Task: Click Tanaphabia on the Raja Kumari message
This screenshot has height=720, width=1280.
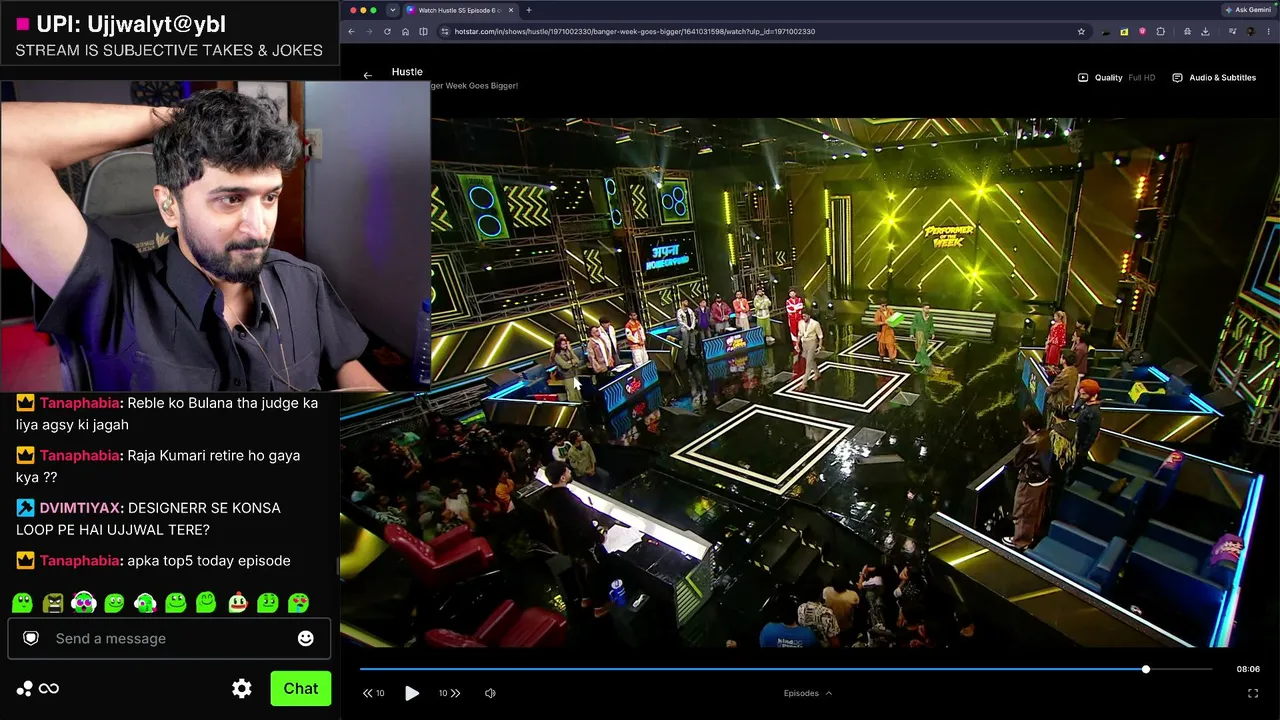Action: click(x=80, y=455)
